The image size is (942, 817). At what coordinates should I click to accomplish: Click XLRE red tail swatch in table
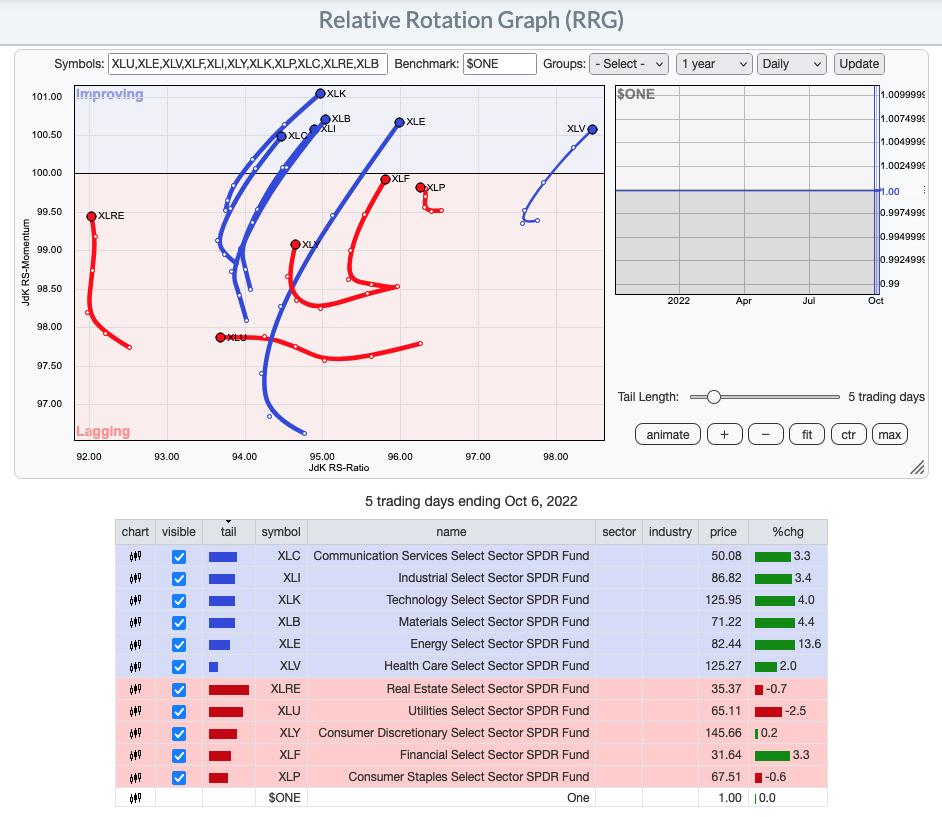228,690
